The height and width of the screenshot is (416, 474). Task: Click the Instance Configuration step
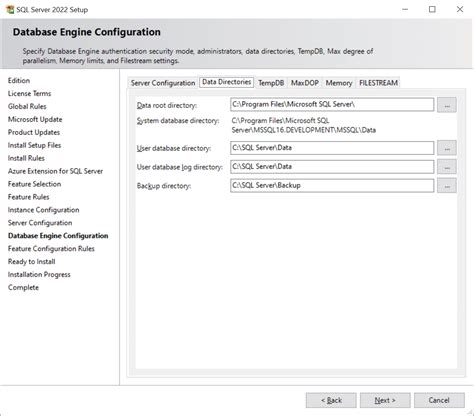pyautogui.click(x=43, y=210)
